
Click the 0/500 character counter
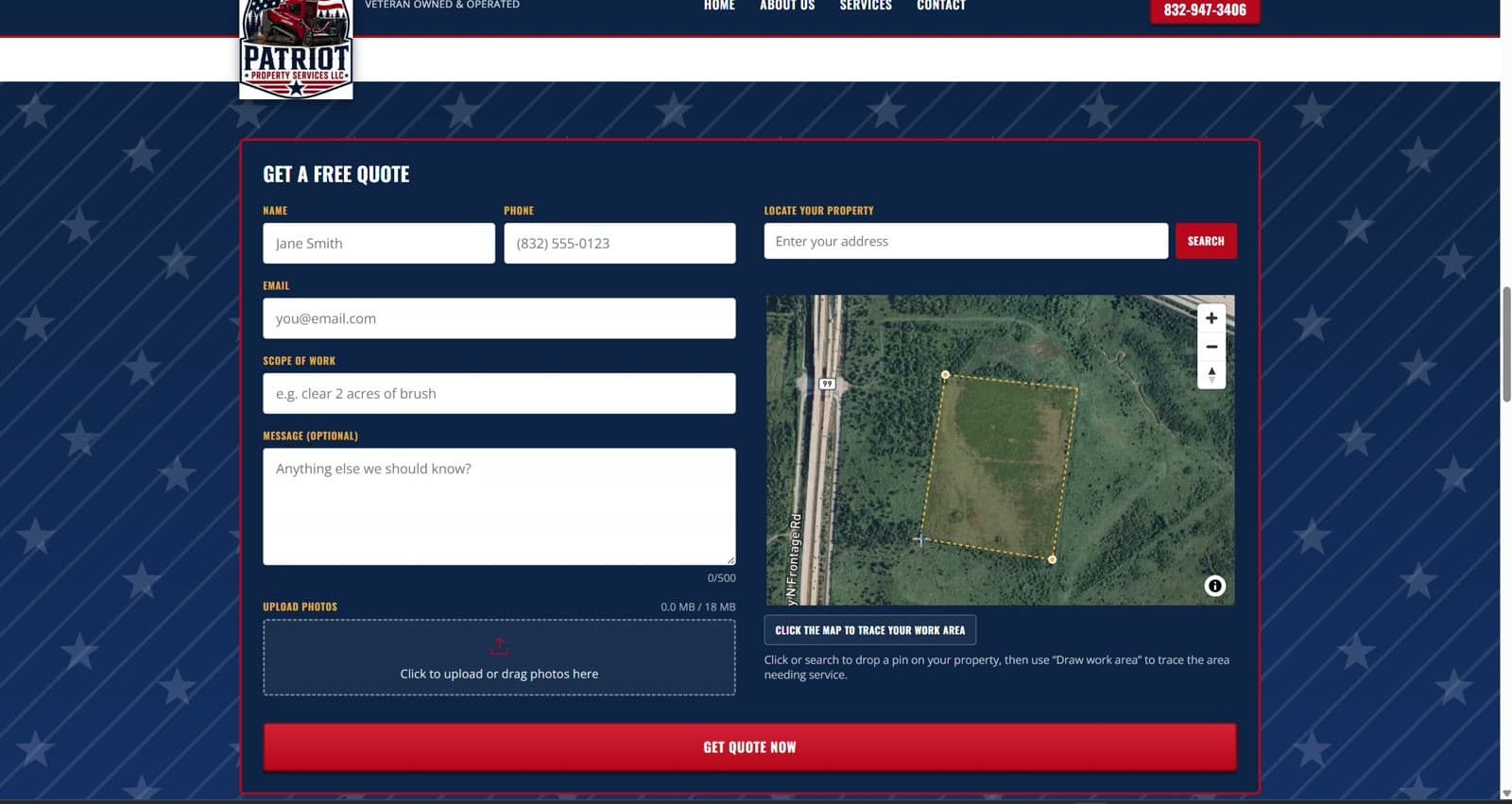(721, 578)
